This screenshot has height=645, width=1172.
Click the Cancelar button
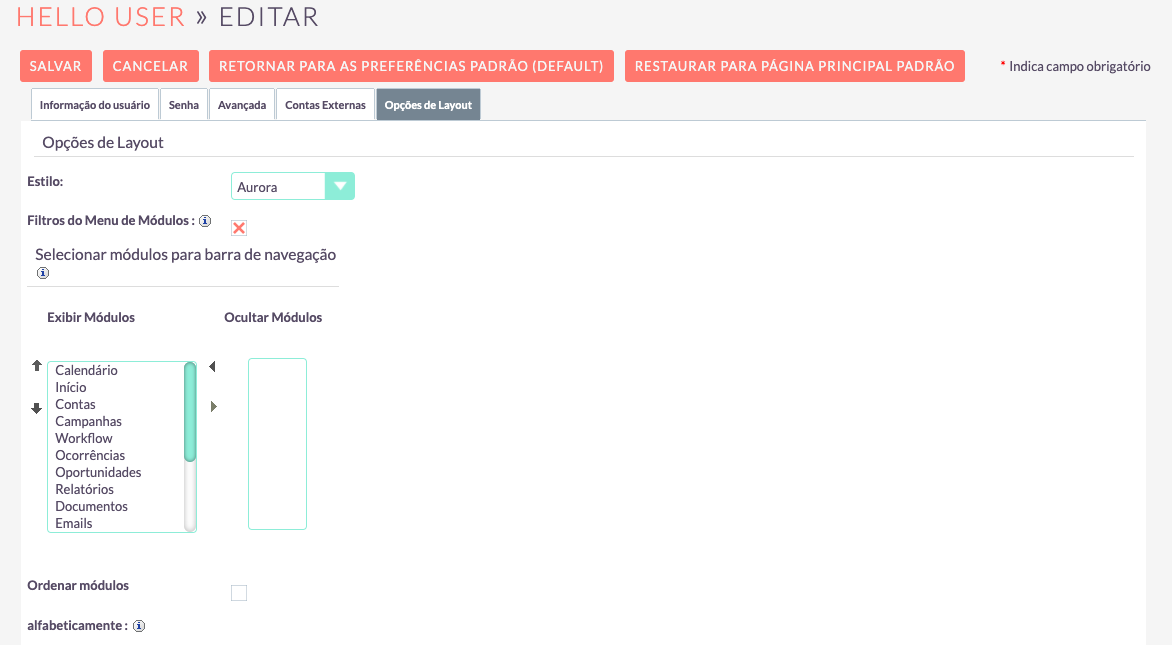(x=150, y=66)
